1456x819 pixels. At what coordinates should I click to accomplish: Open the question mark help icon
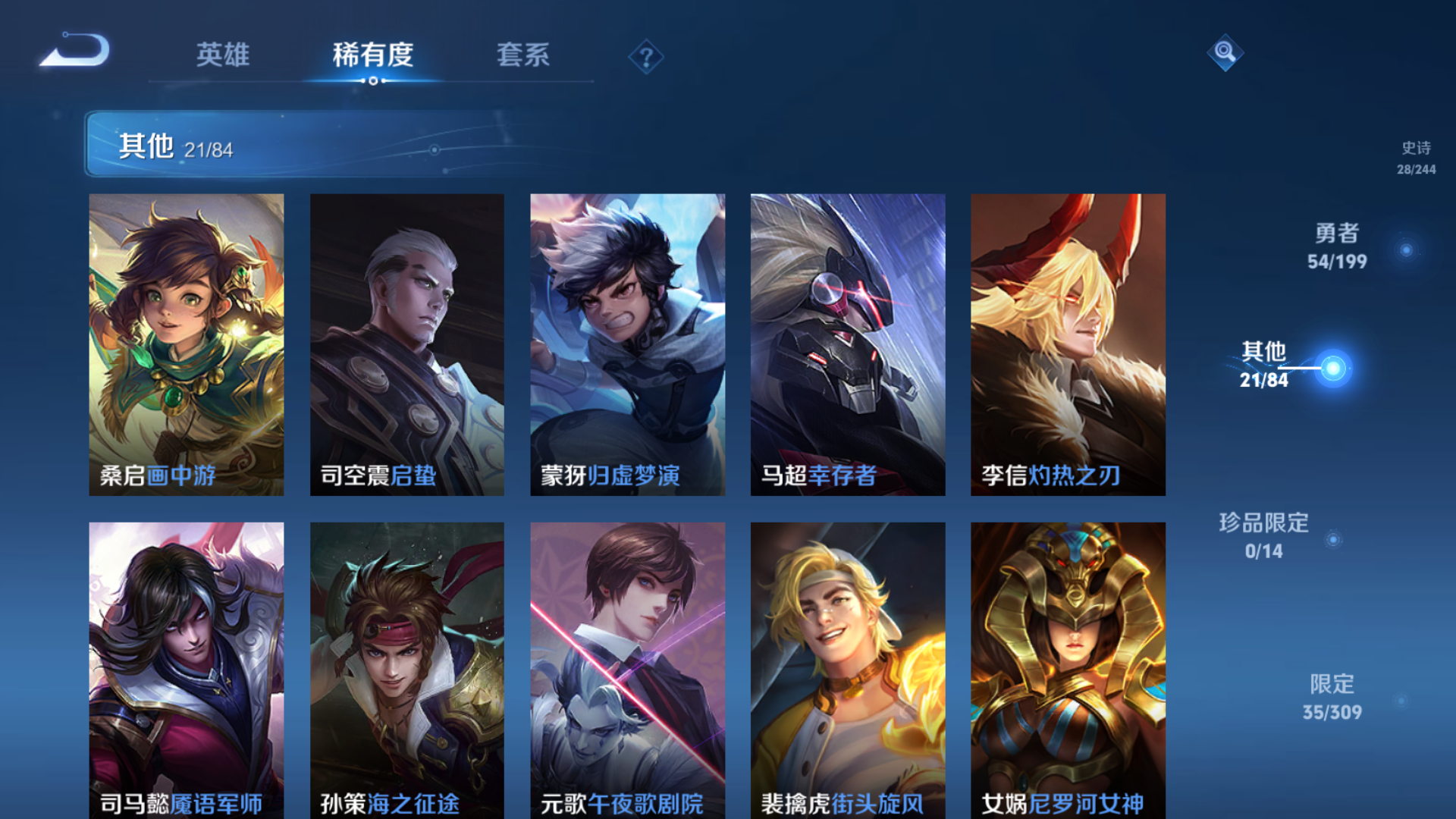point(646,57)
